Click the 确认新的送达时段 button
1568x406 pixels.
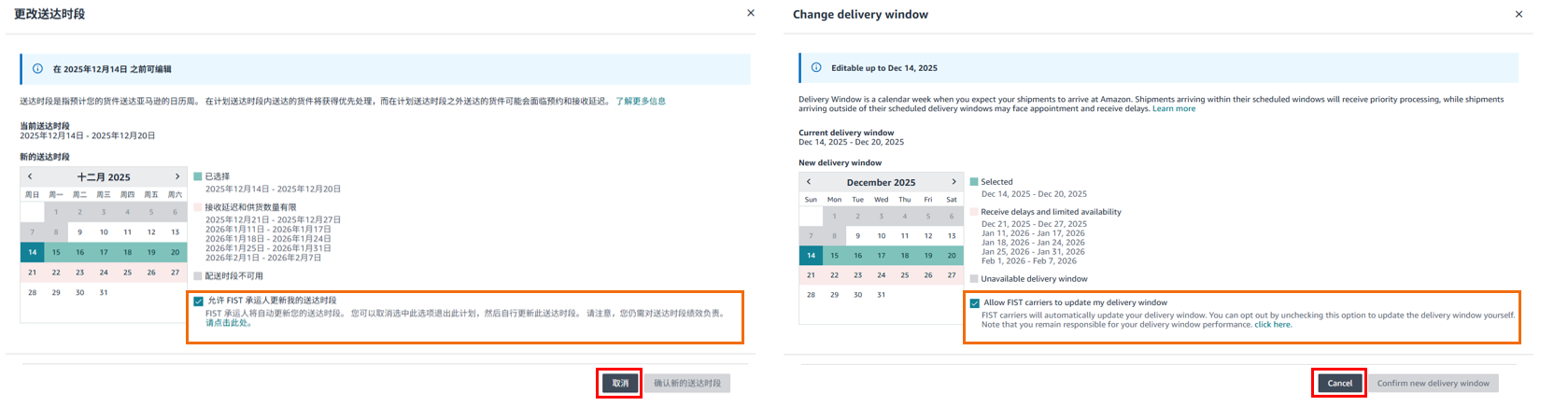[686, 384]
